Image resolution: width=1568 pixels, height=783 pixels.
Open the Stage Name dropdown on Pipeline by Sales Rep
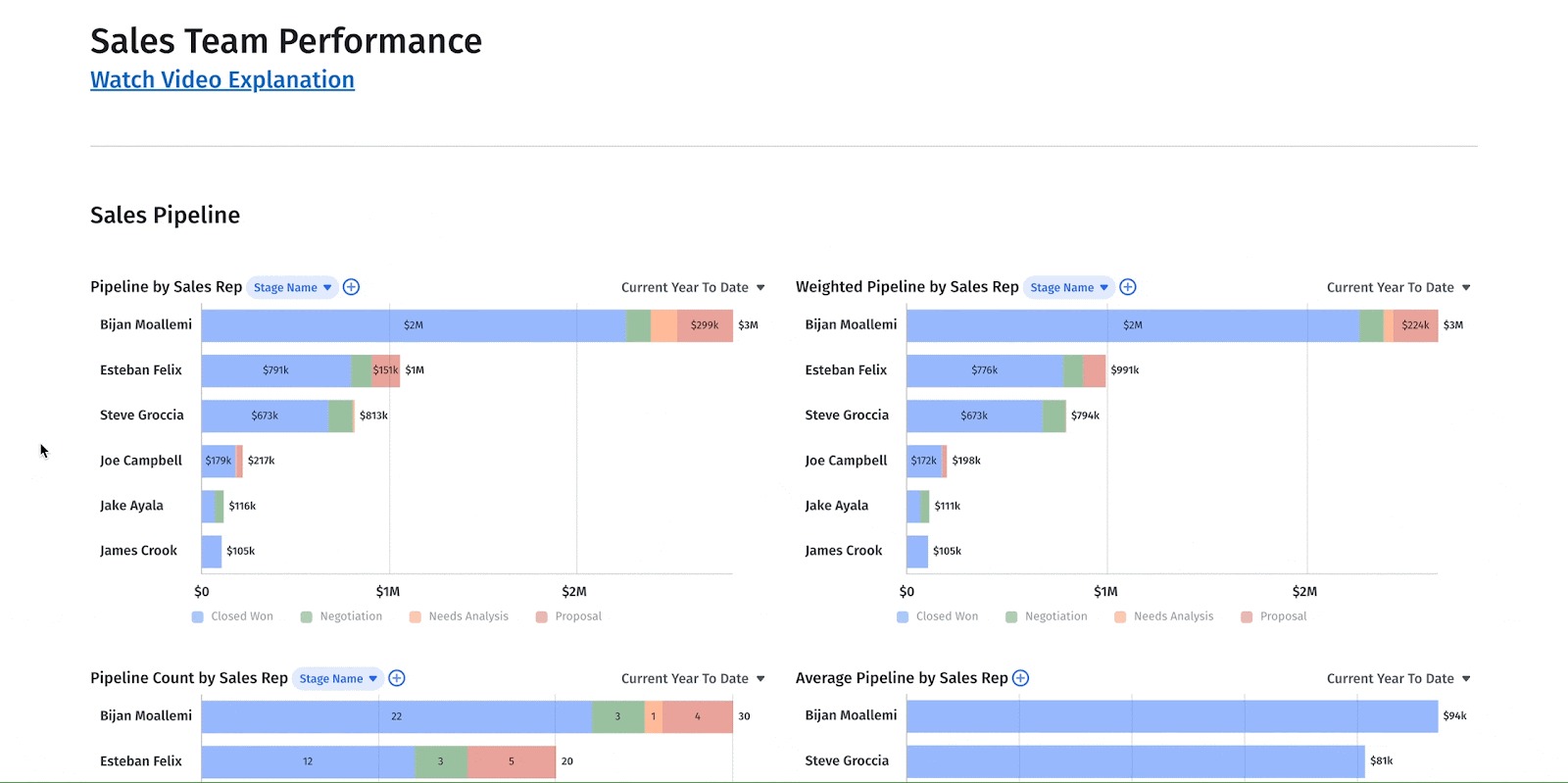291,286
